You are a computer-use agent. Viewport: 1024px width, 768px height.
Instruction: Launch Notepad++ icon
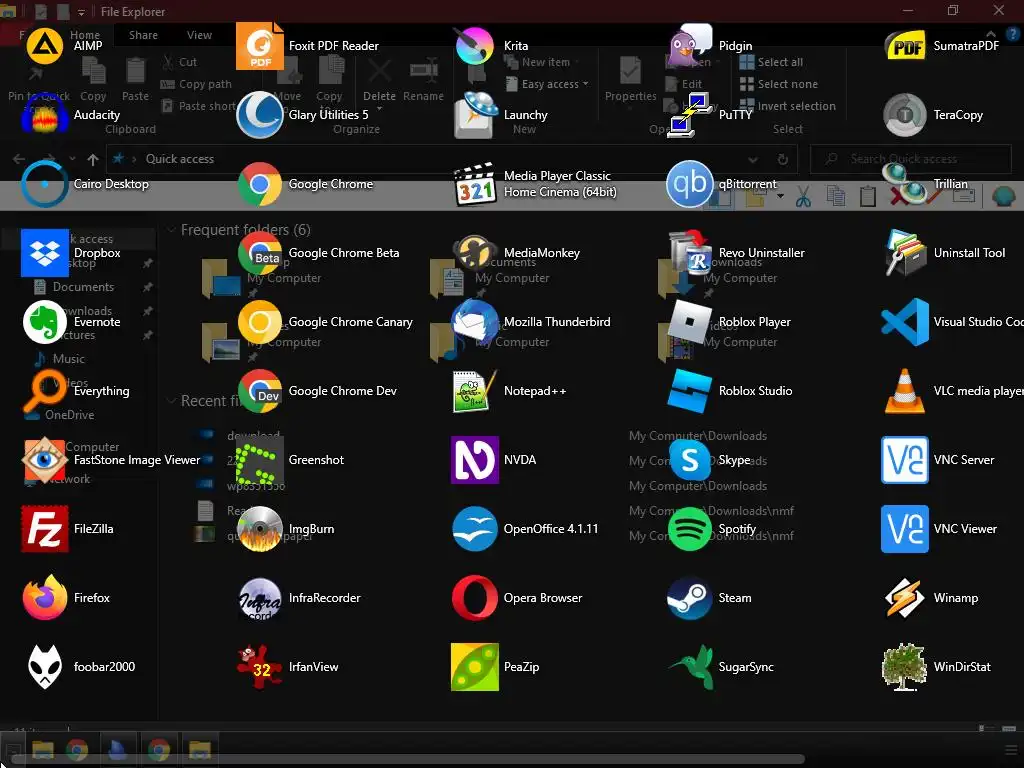click(x=475, y=391)
